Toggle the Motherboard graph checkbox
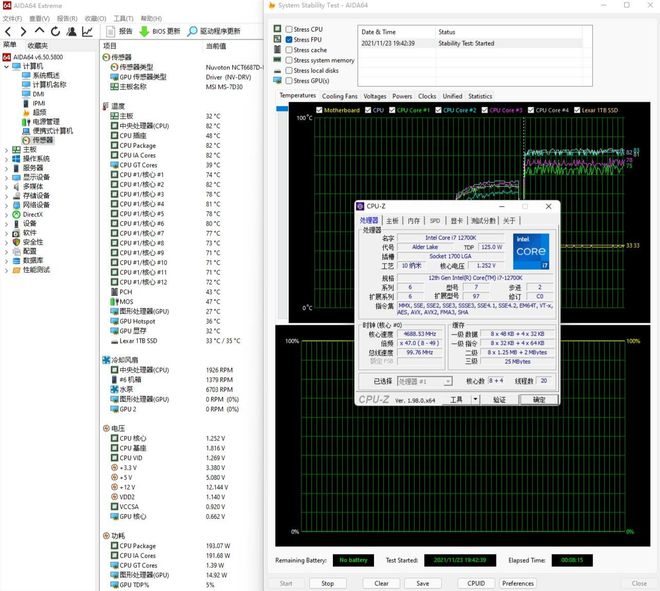This screenshot has height=591, width=660. point(319,110)
